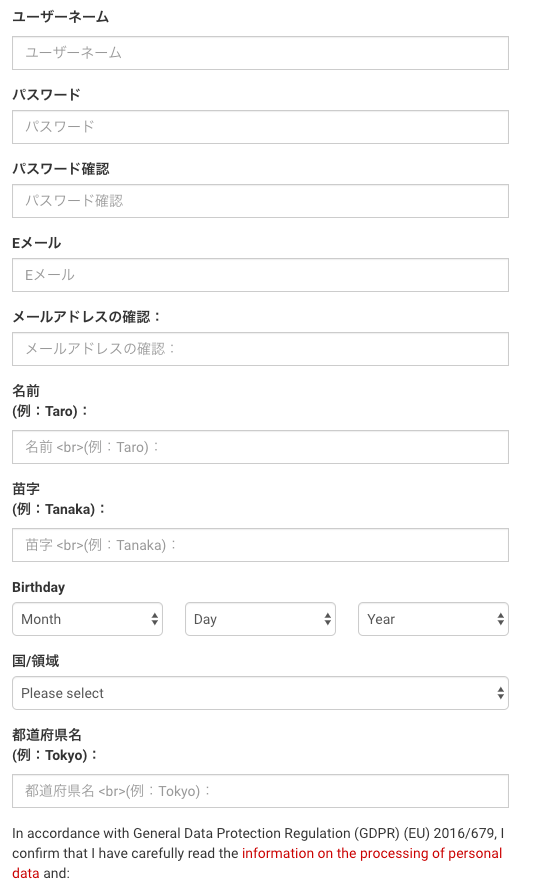Click the 国/領域 label
The height and width of the screenshot is (882, 545).
35,661
